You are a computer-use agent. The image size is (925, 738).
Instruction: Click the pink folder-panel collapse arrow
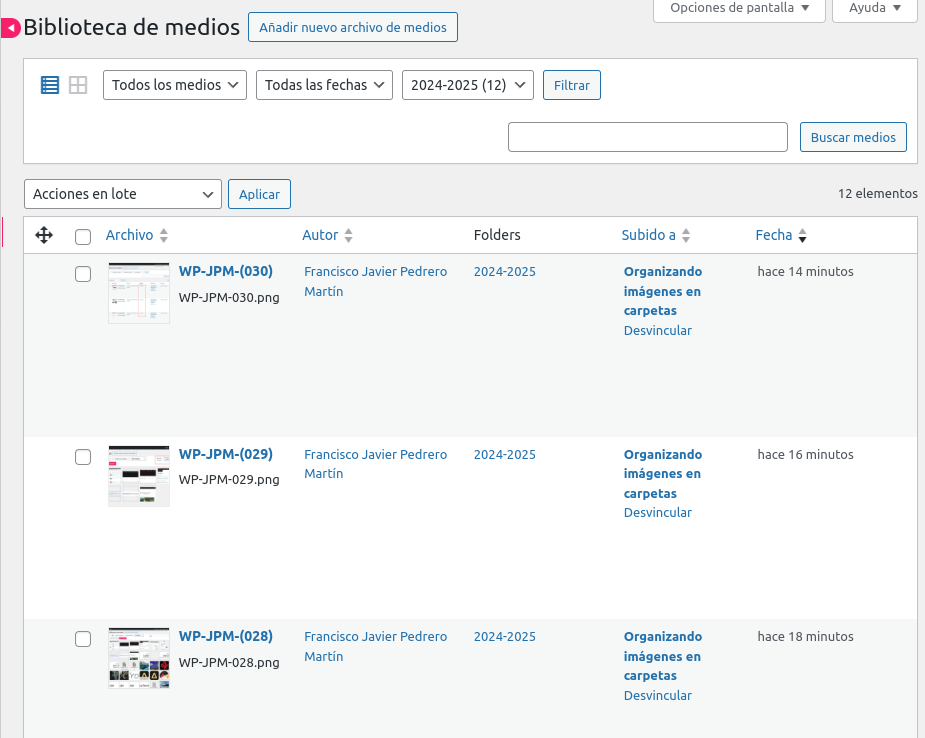[x=10, y=29]
